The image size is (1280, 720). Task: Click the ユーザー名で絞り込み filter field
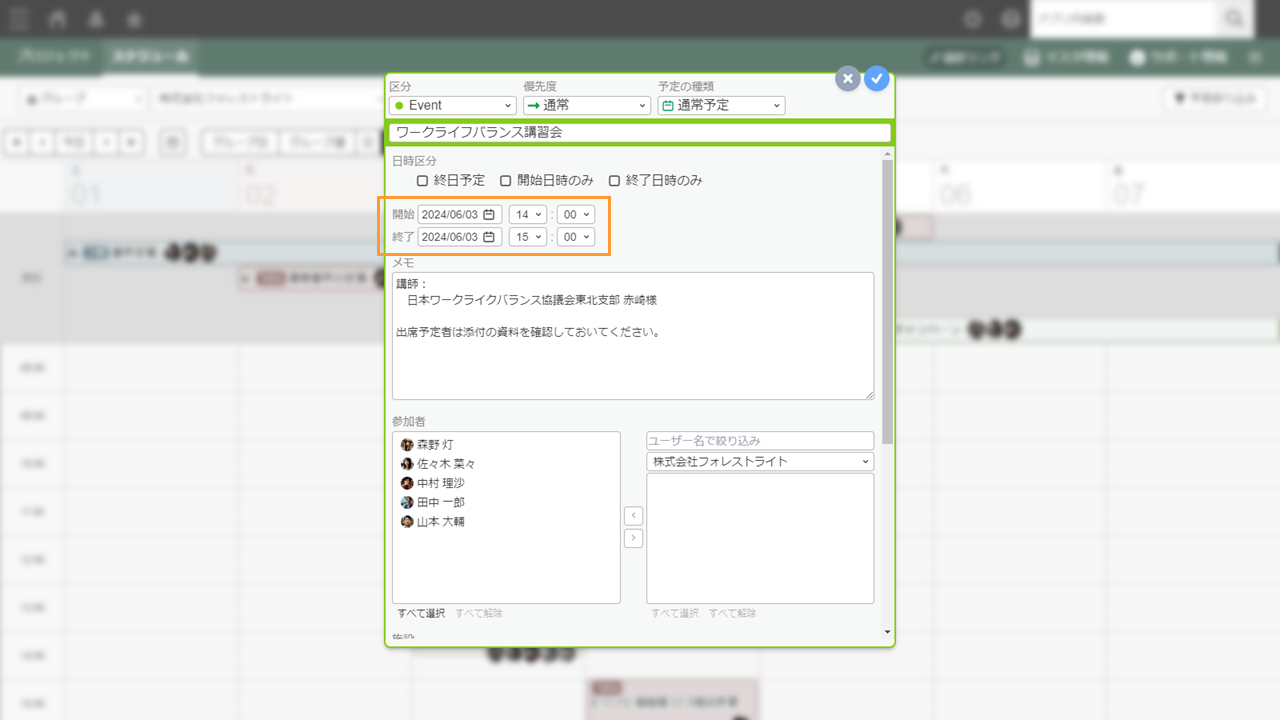(760, 441)
